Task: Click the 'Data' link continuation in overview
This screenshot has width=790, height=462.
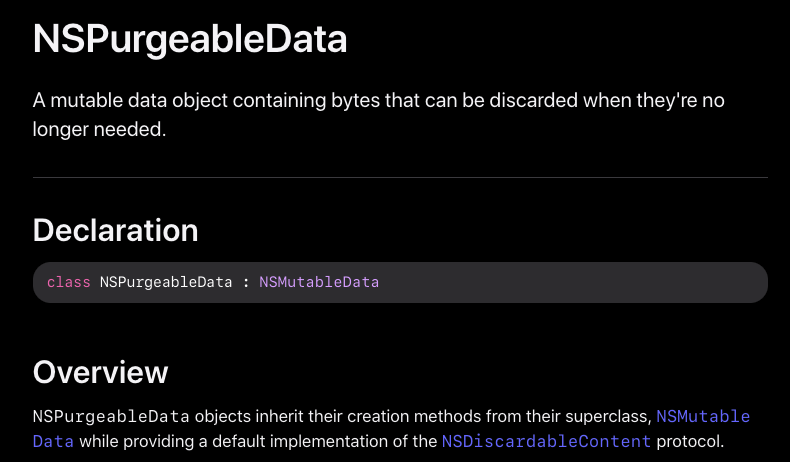Action: click(53, 441)
